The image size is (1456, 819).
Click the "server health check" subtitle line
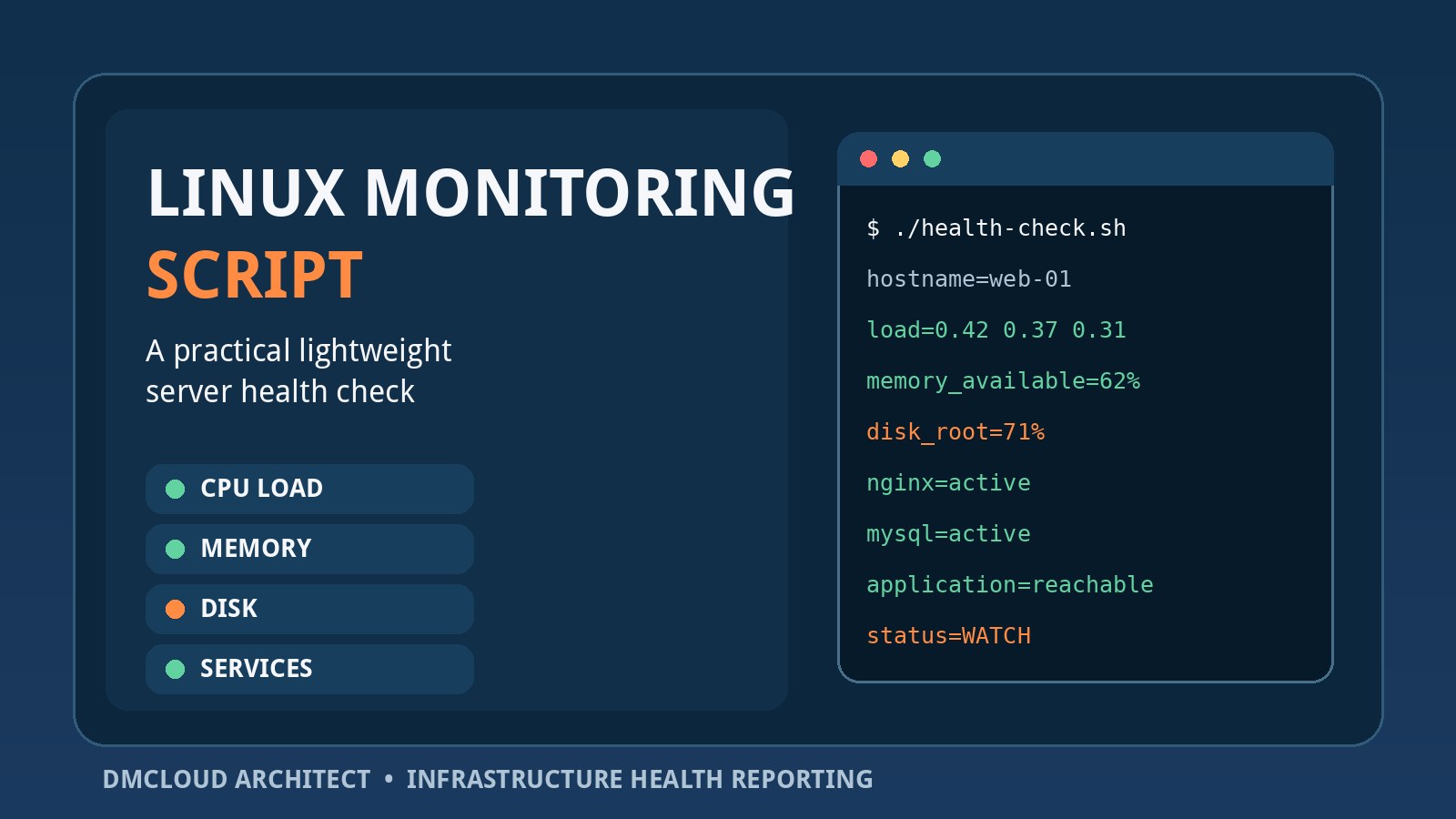[280, 392]
